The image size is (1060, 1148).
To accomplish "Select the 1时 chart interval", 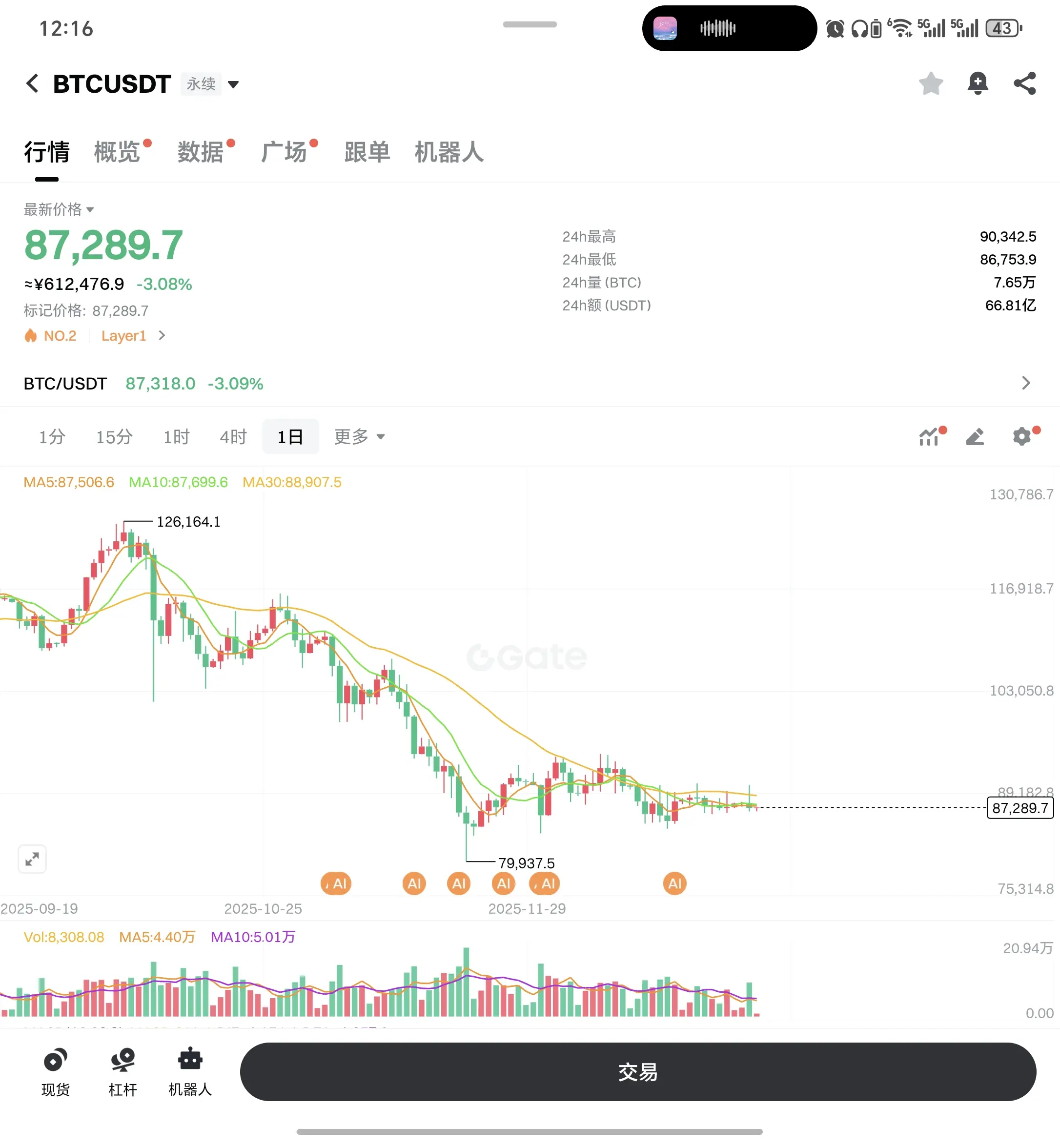I will point(176,436).
